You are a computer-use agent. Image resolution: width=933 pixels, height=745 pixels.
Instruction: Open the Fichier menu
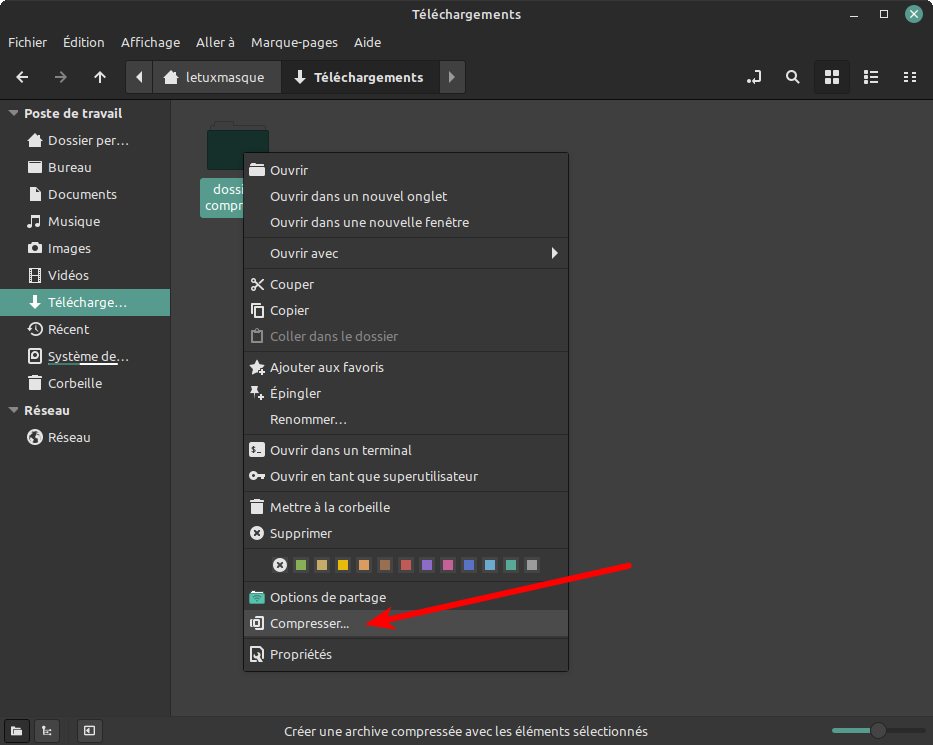(27, 42)
